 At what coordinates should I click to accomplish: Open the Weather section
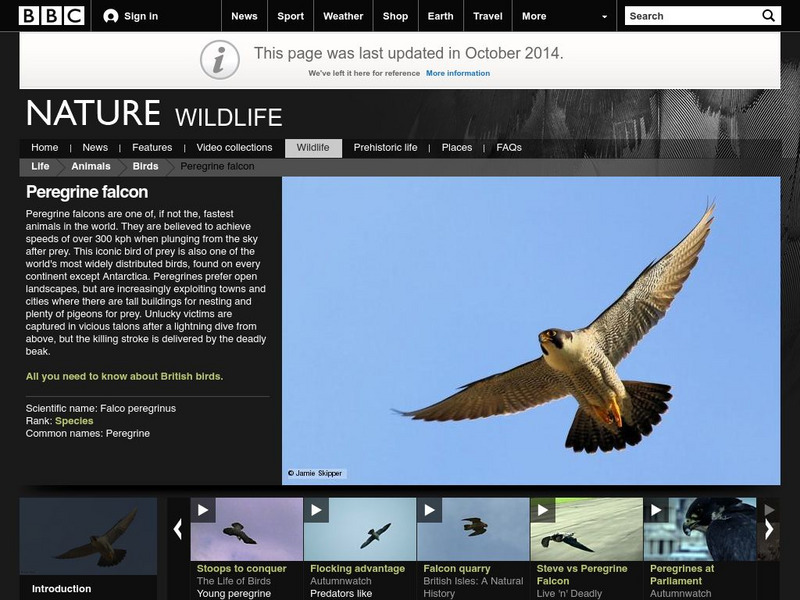tap(343, 16)
